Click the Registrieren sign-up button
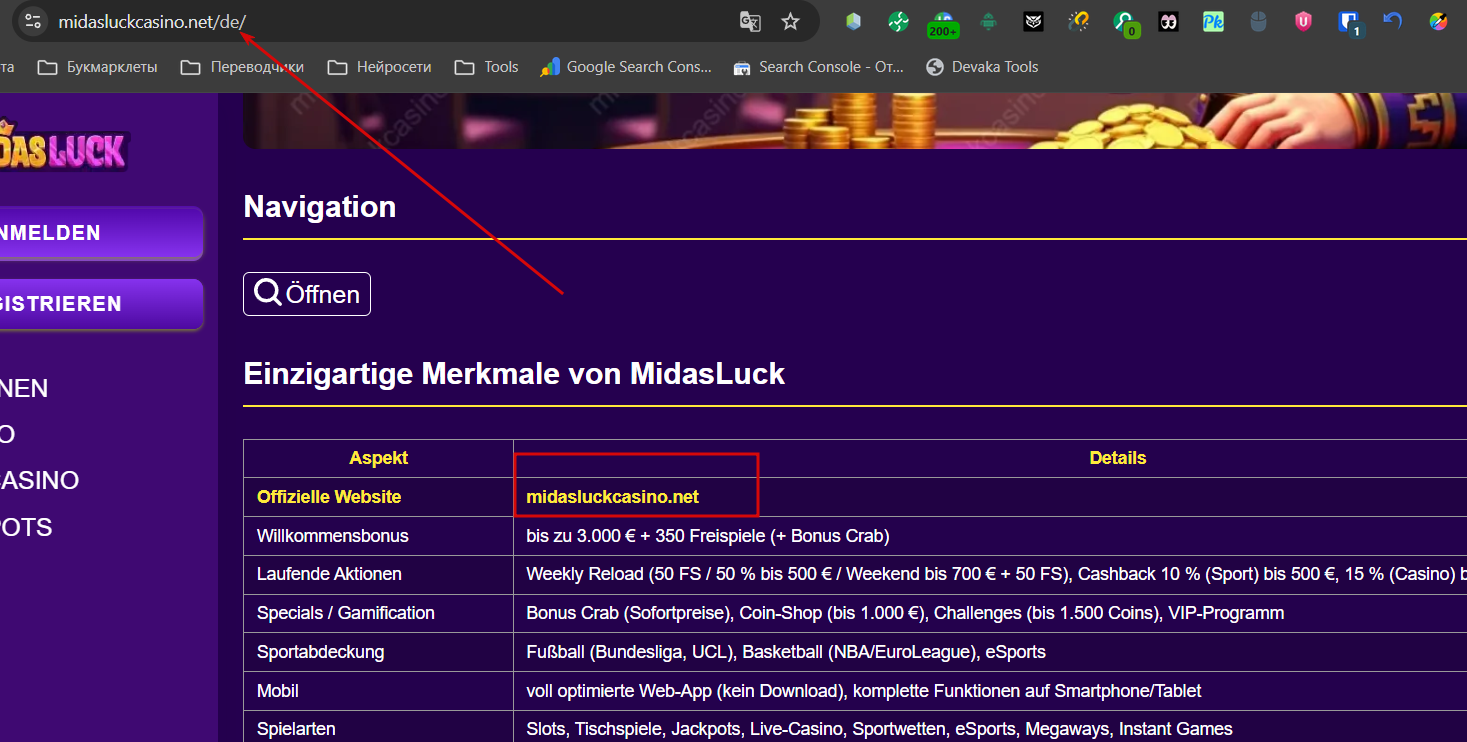The height and width of the screenshot is (742, 1467). 101,304
